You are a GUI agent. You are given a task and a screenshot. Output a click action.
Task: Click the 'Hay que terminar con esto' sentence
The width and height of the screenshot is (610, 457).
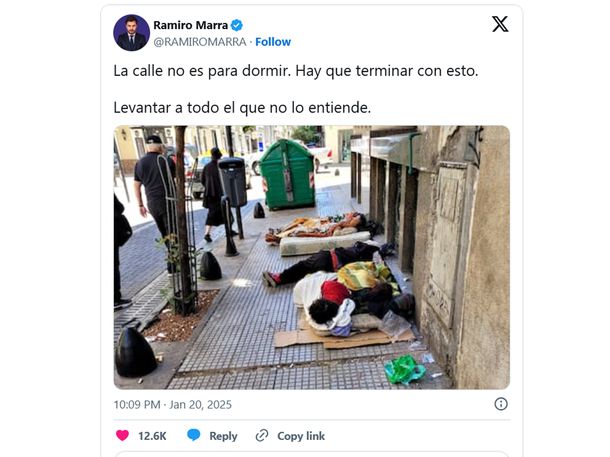[x=387, y=71]
